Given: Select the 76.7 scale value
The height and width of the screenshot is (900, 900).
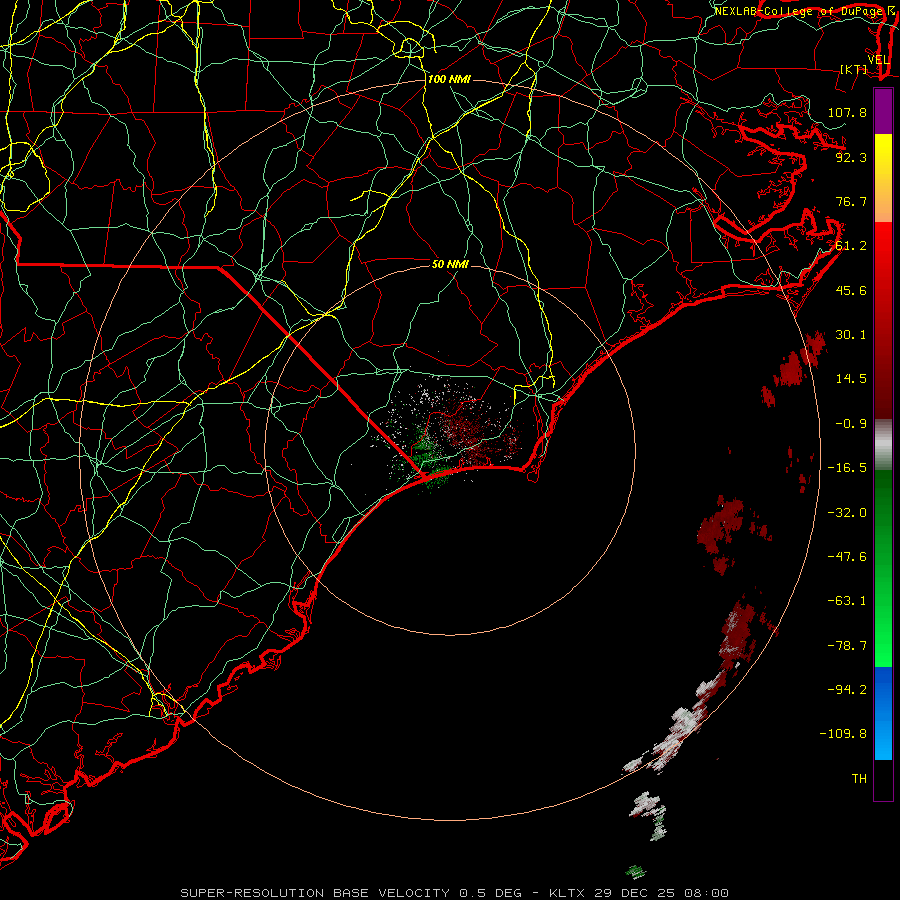Looking at the screenshot, I should (851, 201).
